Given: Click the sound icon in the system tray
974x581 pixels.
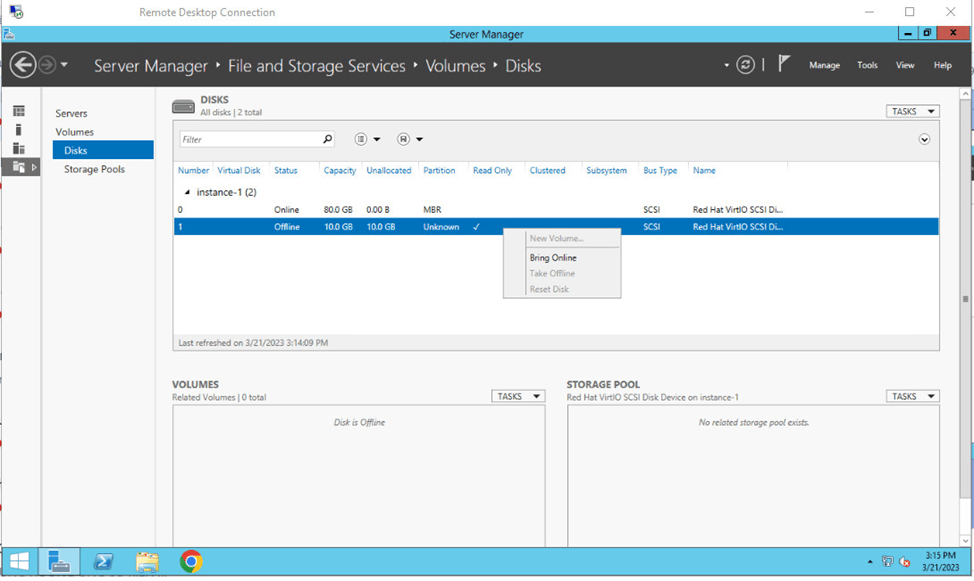Looking at the screenshot, I should coord(904,562).
